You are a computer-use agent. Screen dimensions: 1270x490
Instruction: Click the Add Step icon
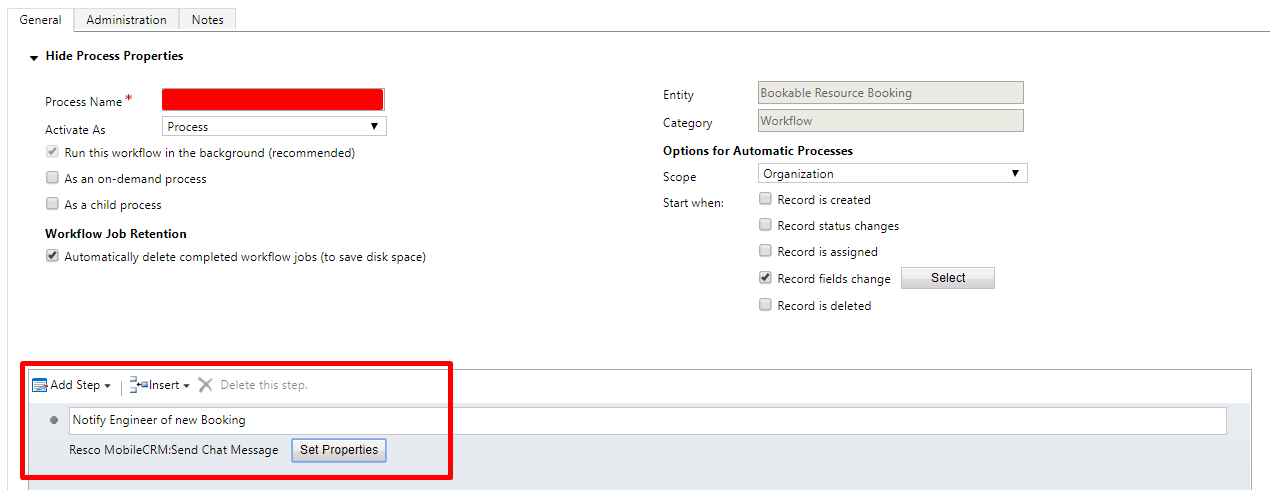coord(40,385)
